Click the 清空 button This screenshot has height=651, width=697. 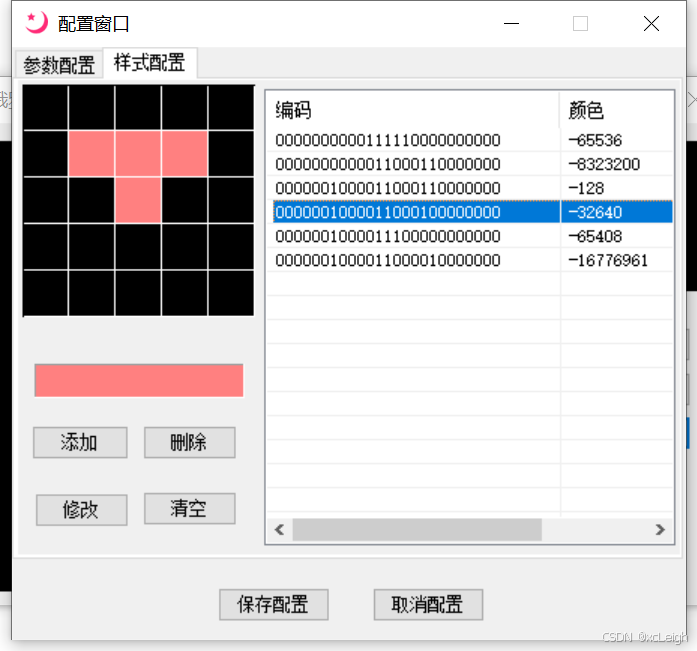[x=189, y=508]
